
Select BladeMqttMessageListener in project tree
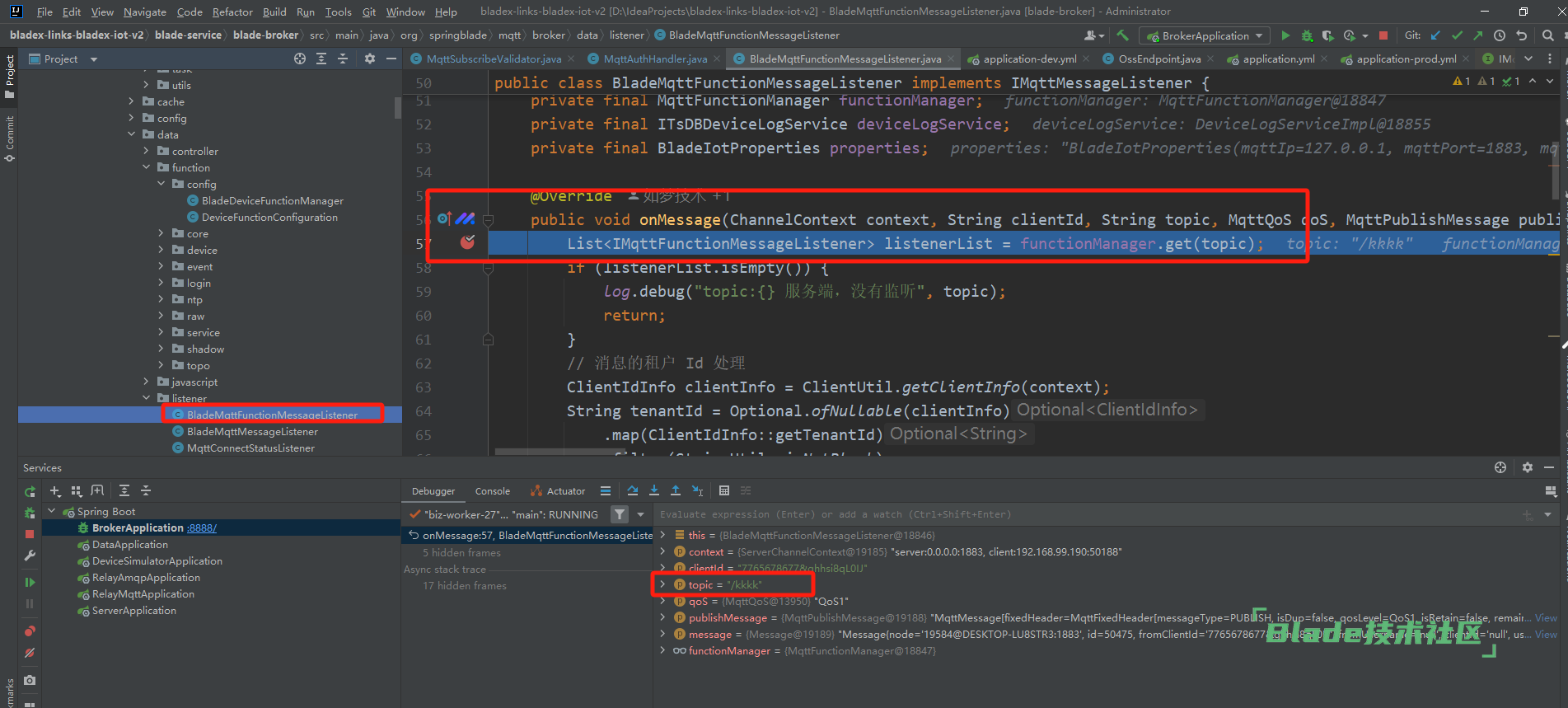tap(252, 431)
